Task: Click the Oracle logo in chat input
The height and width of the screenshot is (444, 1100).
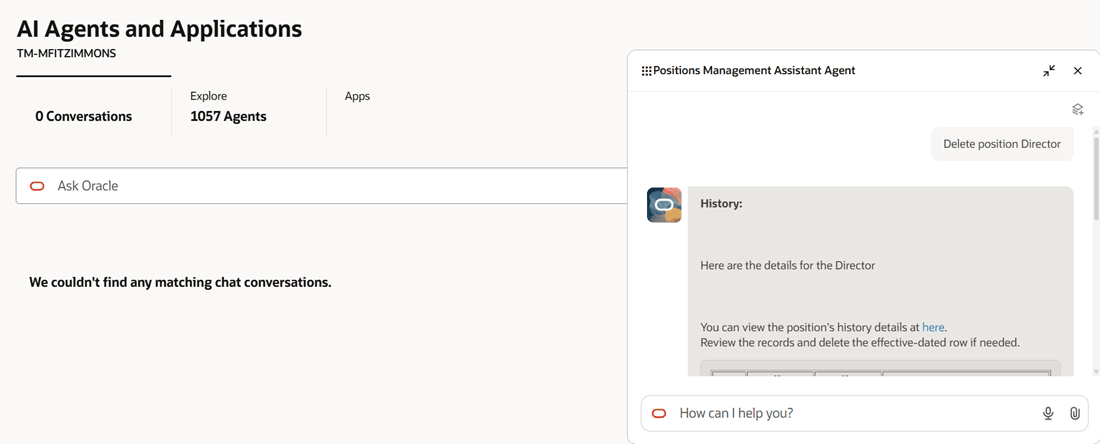Action: tap(659, 413)
